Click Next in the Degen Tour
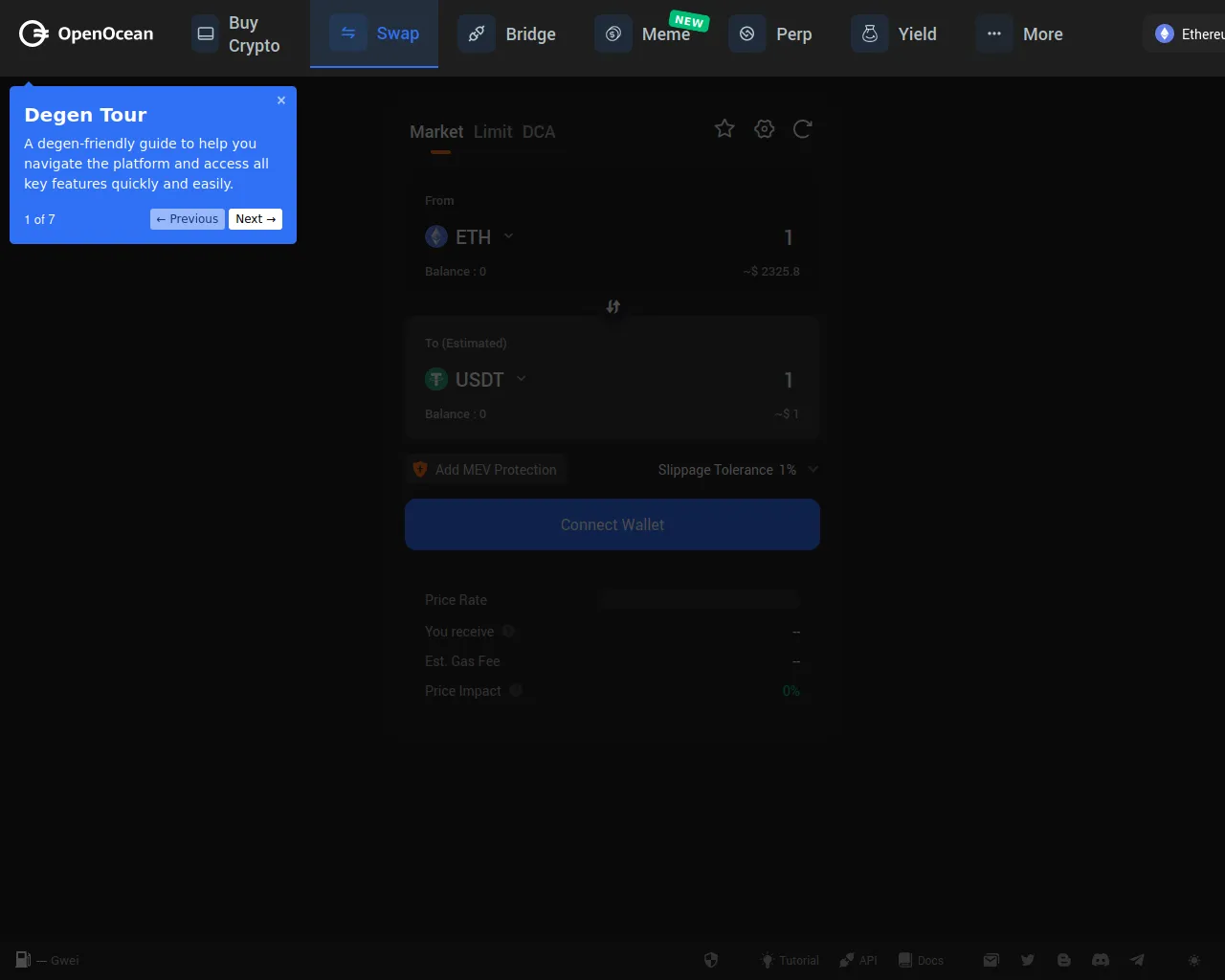The height and width of the screenshot is (980, 1225). (x=256, y=219)
